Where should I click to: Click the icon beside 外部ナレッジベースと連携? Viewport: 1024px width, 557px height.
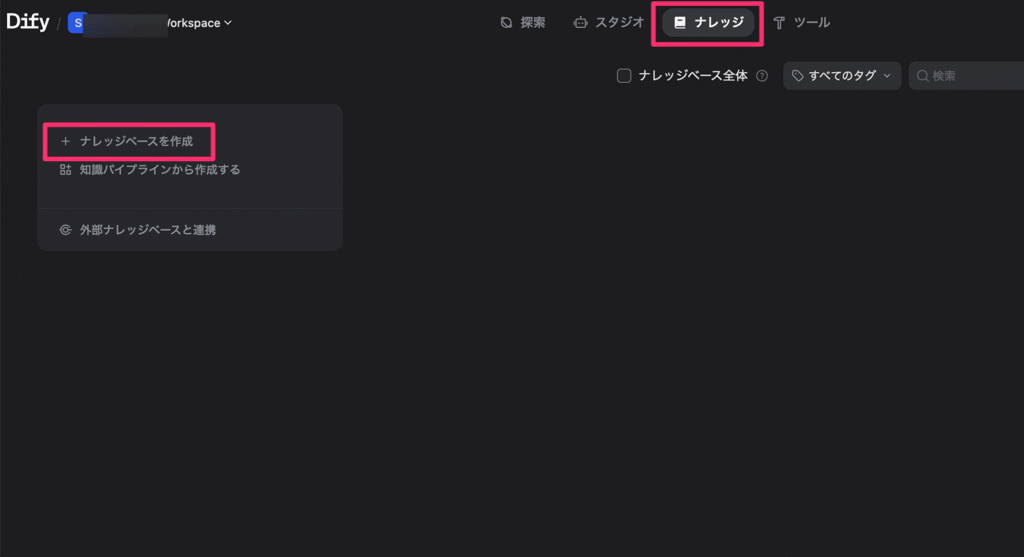pos(66,230)
